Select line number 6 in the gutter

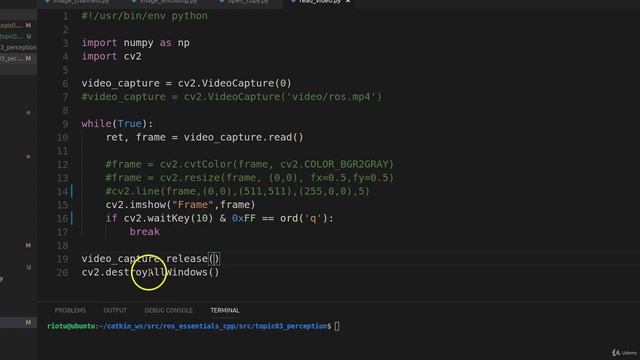65,83
